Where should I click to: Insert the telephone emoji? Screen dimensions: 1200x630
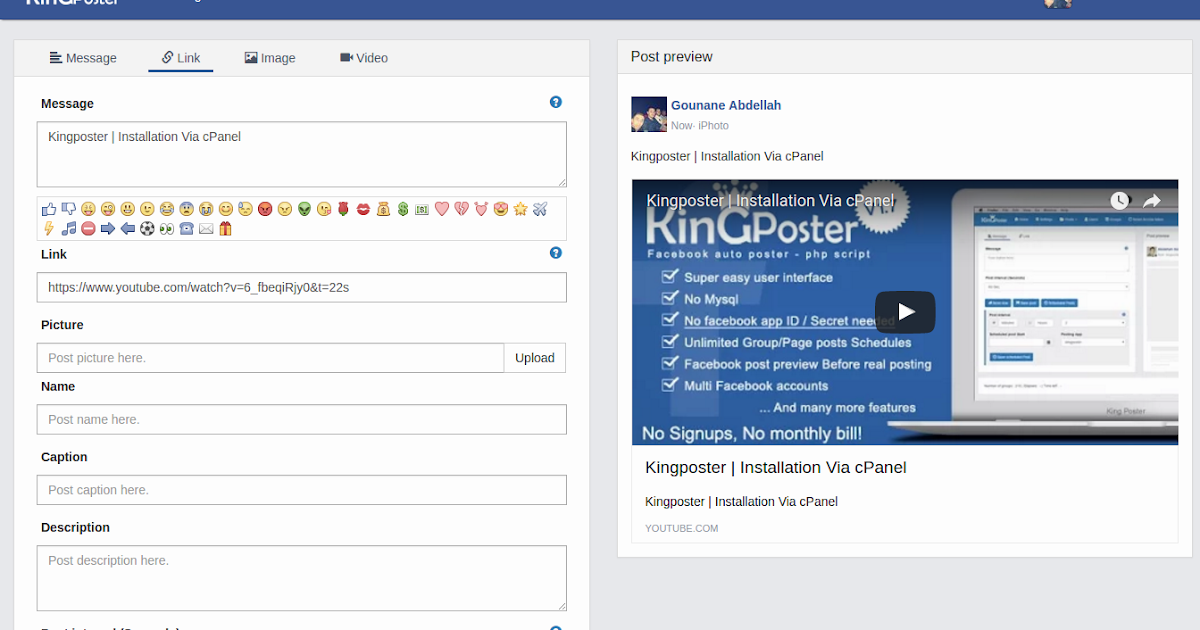186,228
